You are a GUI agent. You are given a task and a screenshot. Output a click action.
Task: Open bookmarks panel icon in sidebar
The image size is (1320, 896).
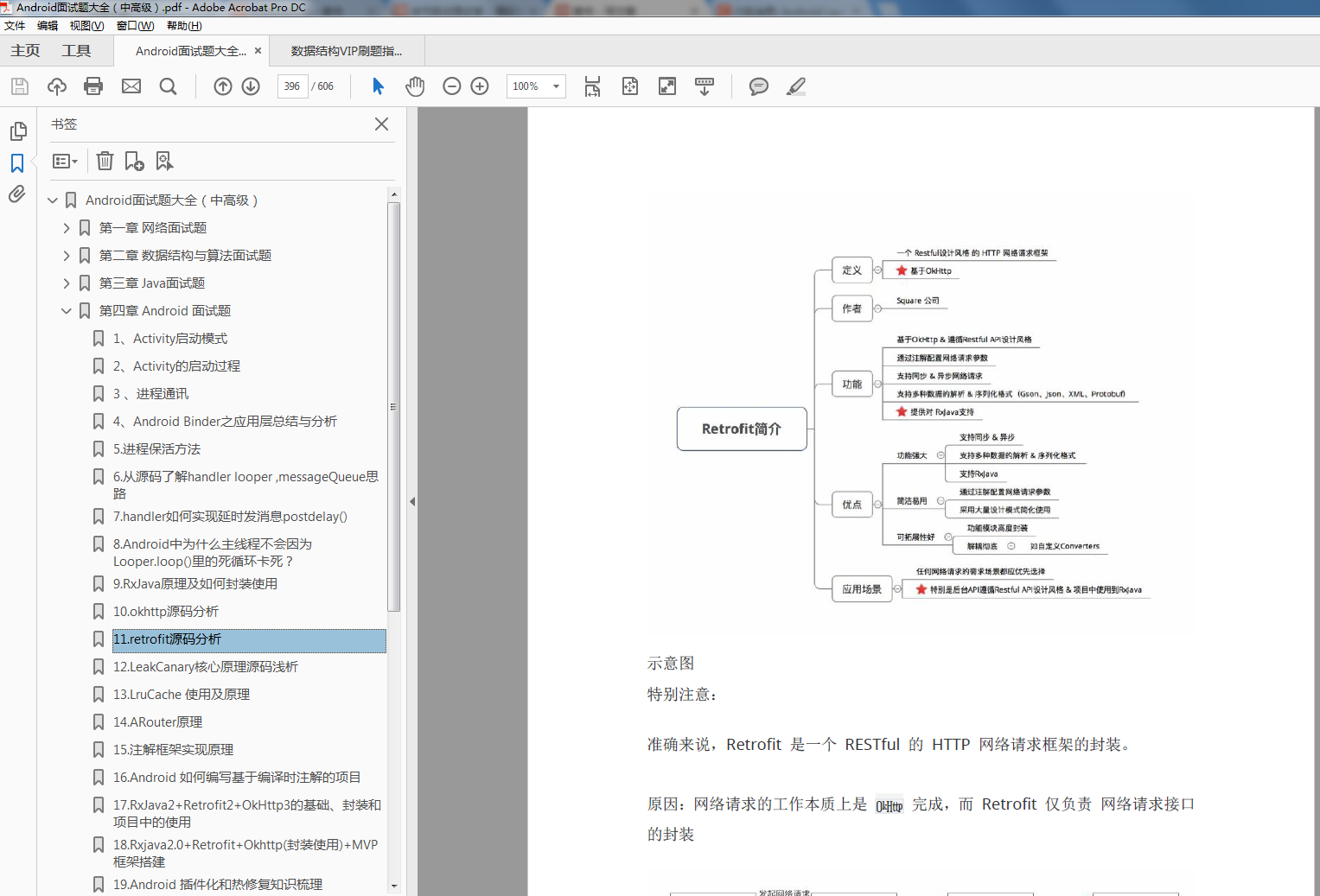[17, 163]
